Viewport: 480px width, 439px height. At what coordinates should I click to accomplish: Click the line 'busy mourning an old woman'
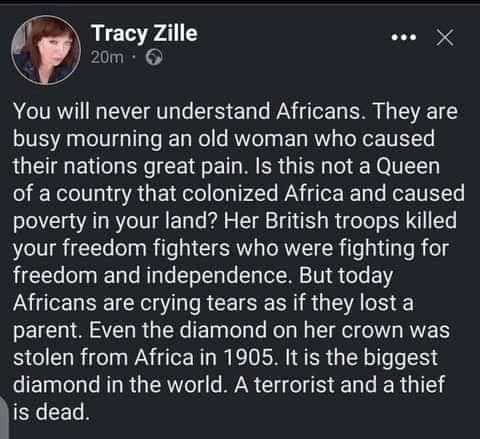click(x=224, y=139)
